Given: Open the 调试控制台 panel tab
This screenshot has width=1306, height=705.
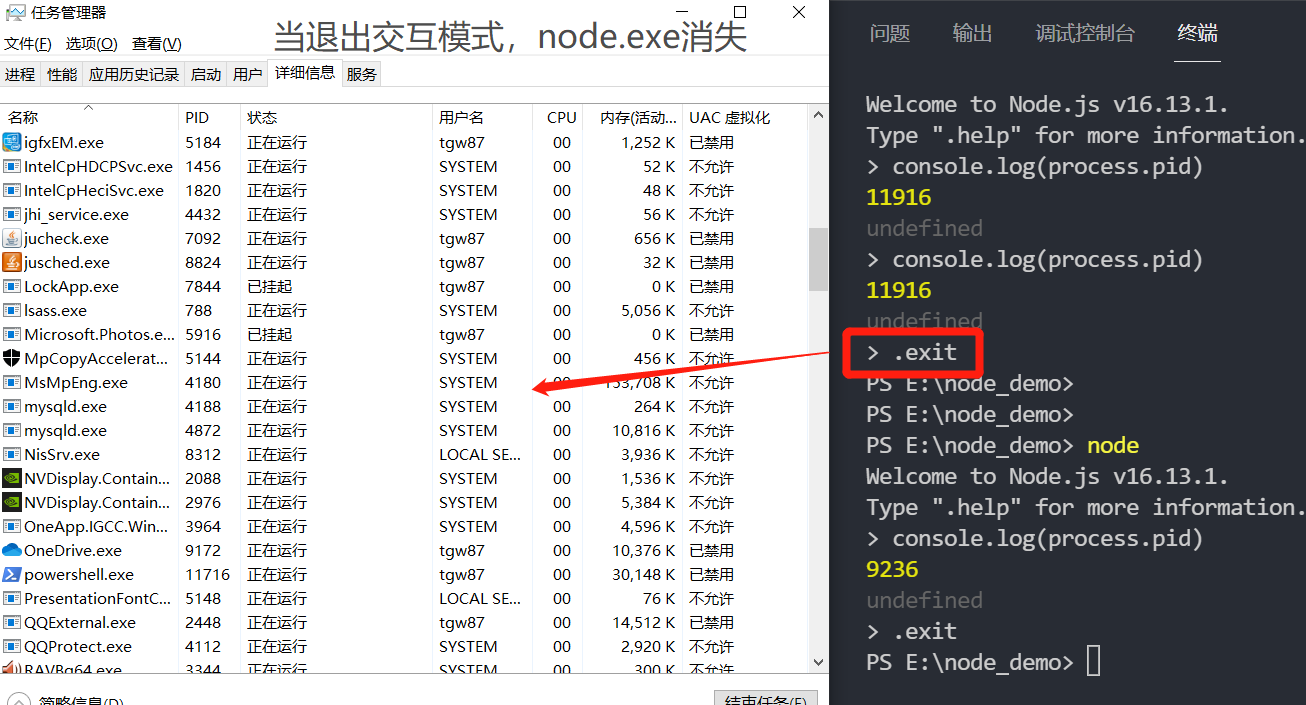Looking at the screenshot, I should 1085,33.
